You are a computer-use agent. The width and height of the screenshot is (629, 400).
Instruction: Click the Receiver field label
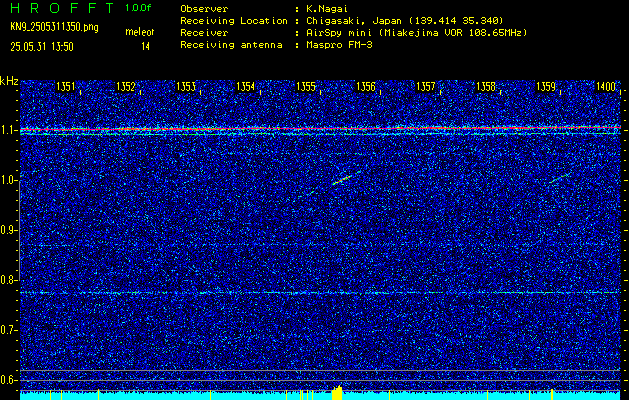click(204, 33)
